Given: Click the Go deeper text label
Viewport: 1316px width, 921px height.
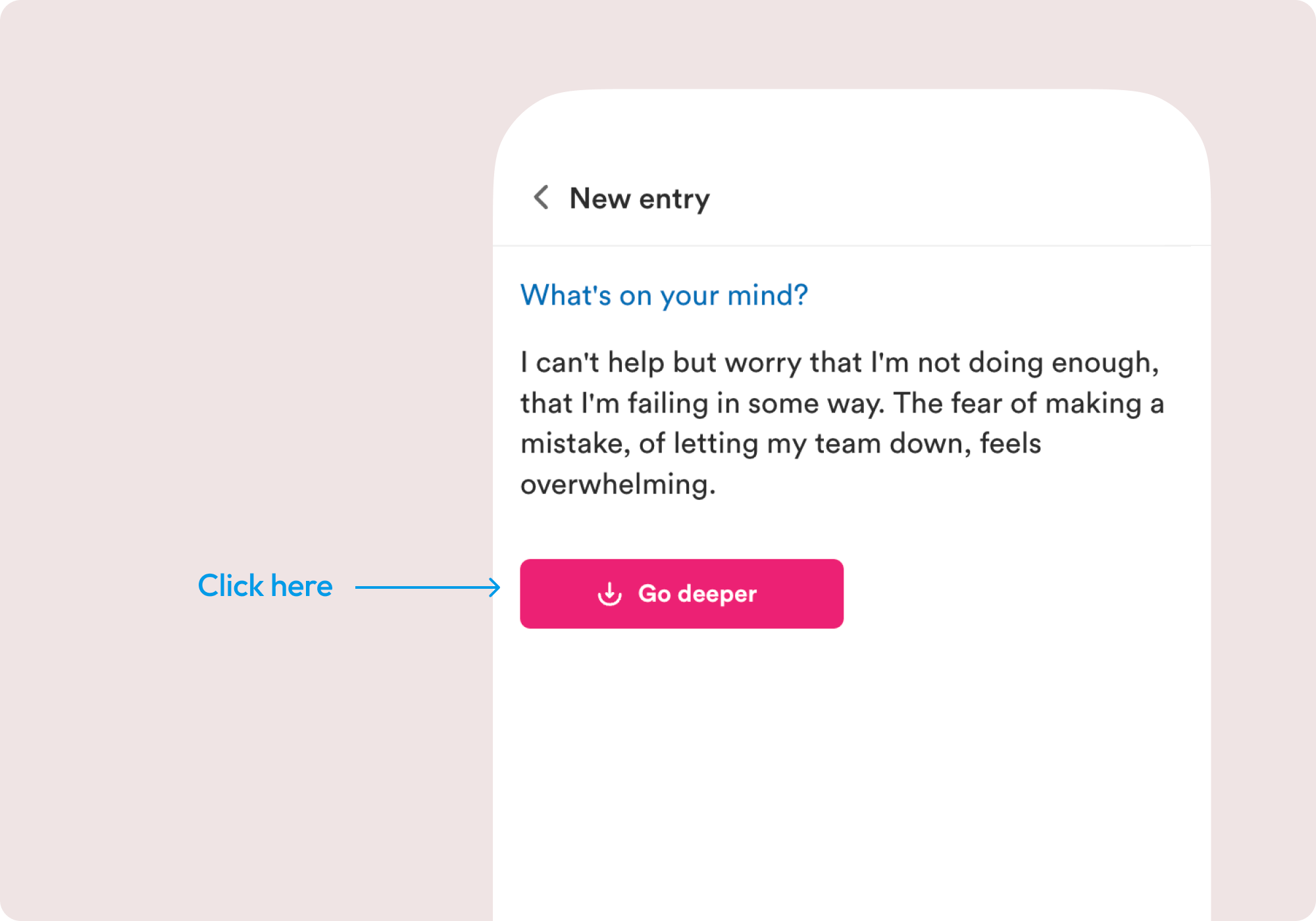Looking at the screenshot, I should 697,593.
